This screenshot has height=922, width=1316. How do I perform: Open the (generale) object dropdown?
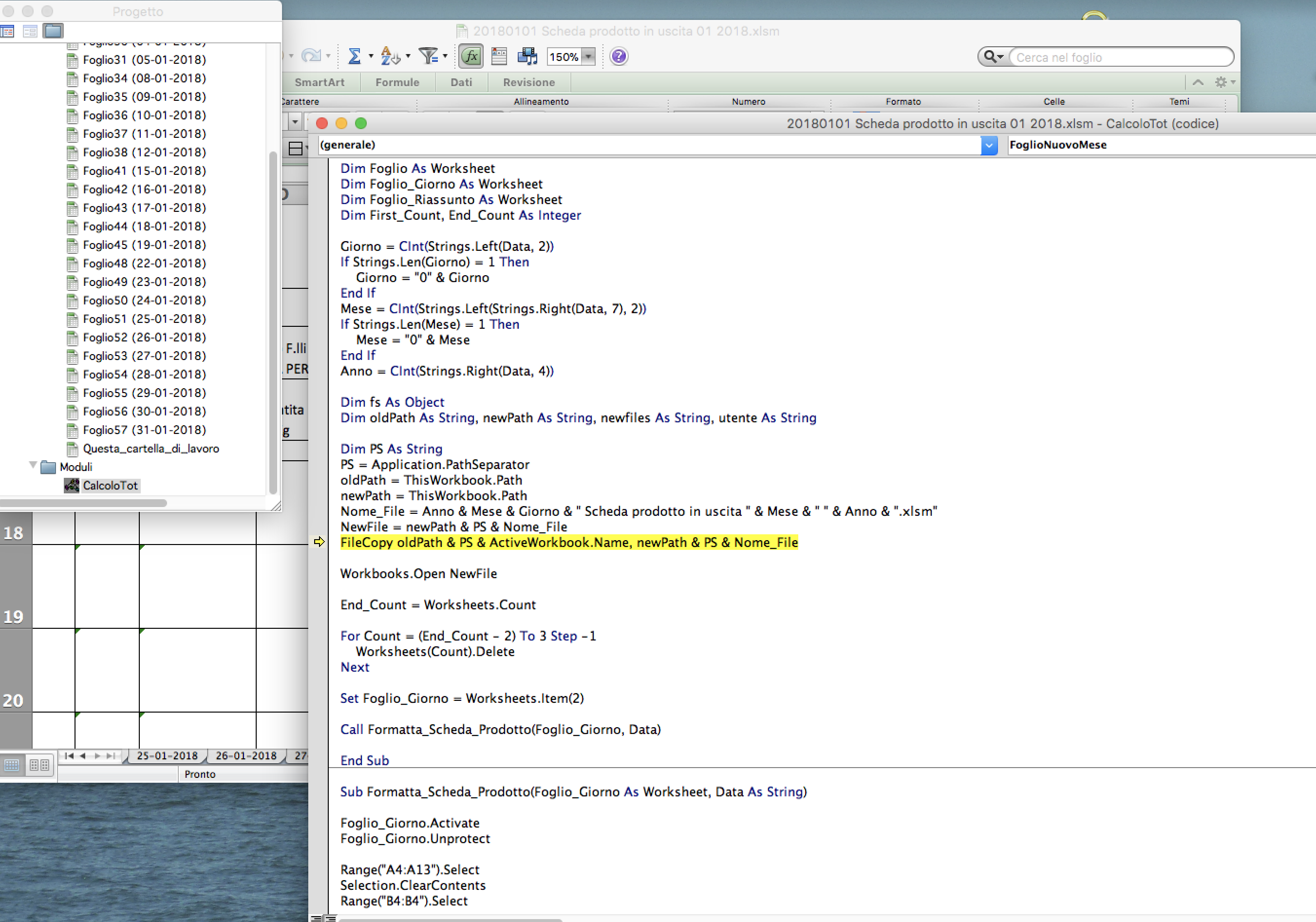tap(989, 145)
